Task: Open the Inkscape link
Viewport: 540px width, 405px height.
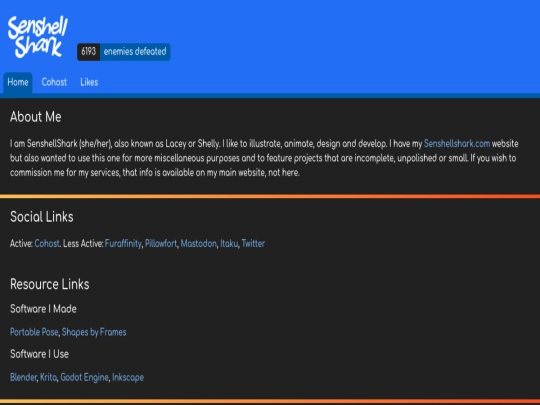Action: tap(128, 377)
